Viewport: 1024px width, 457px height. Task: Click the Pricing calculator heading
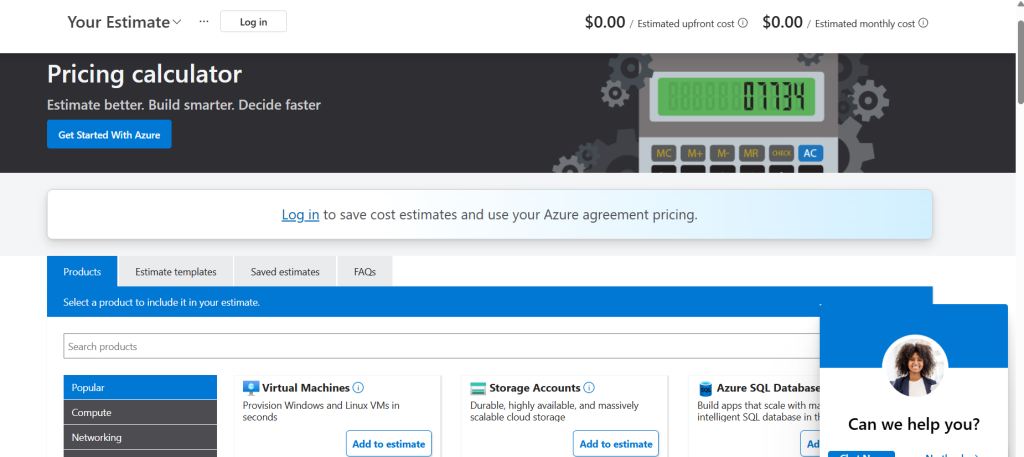[x=144, y=74]
